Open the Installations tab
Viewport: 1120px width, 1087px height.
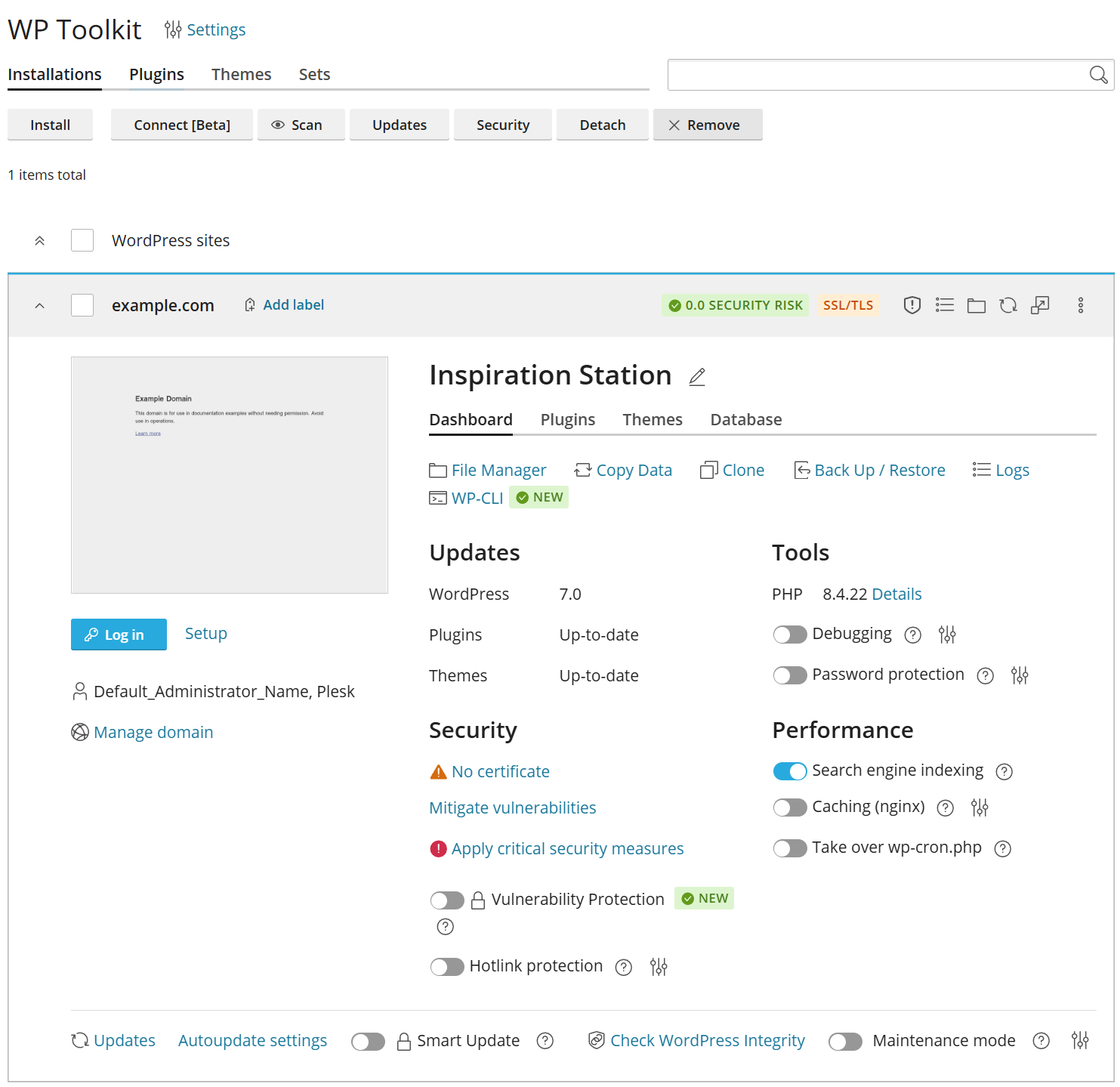click(x=54, y=75)
